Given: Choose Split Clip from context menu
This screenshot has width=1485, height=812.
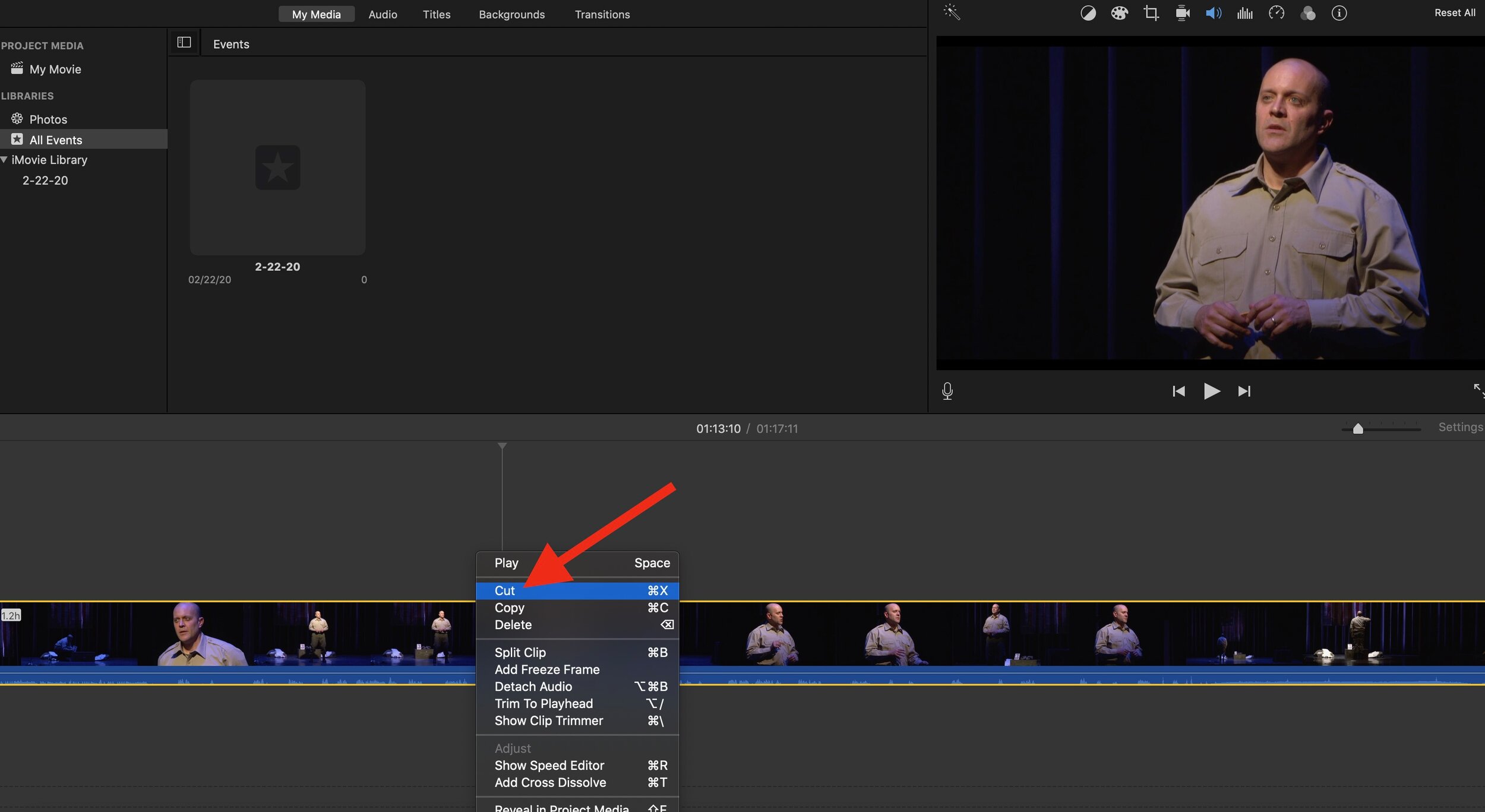Looking at the screenshot, I should click(577, 652).
